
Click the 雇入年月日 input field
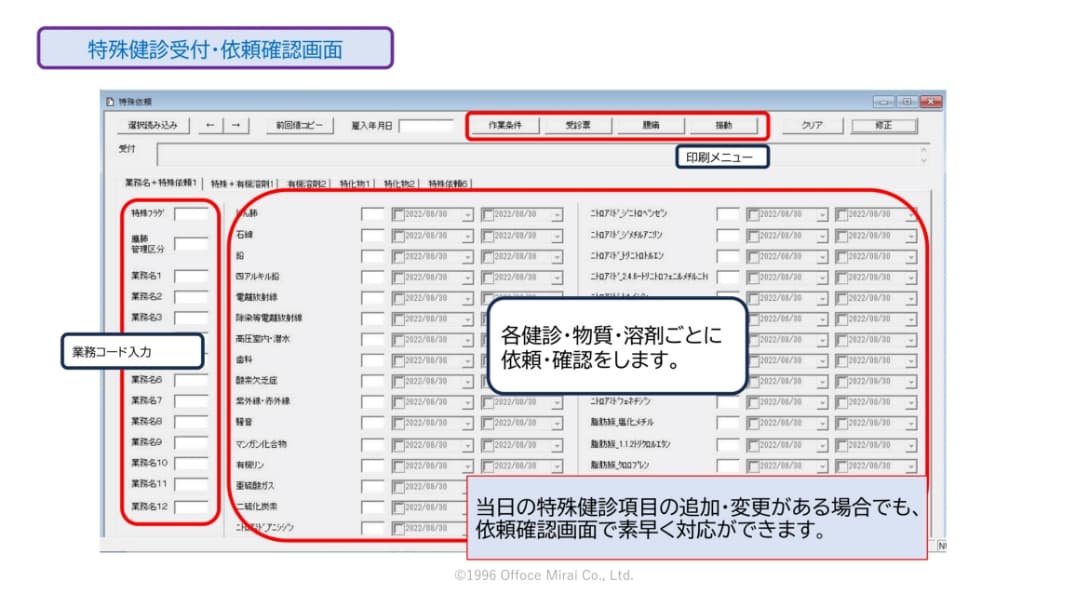[426, 126]
